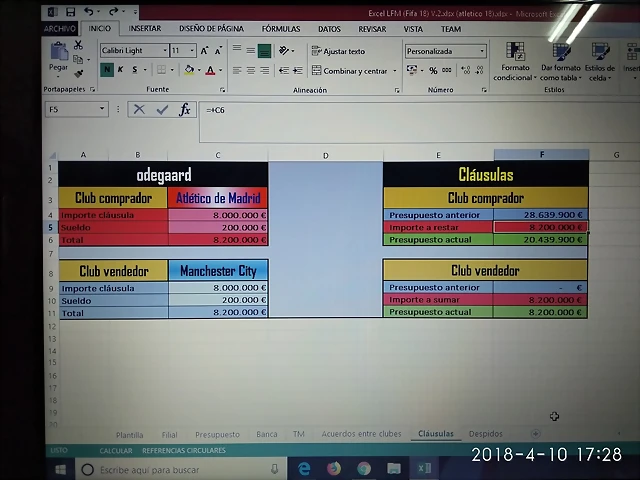Select column F header
The height and width of the screenshot is (480, 640).
[x=541, y=155]
